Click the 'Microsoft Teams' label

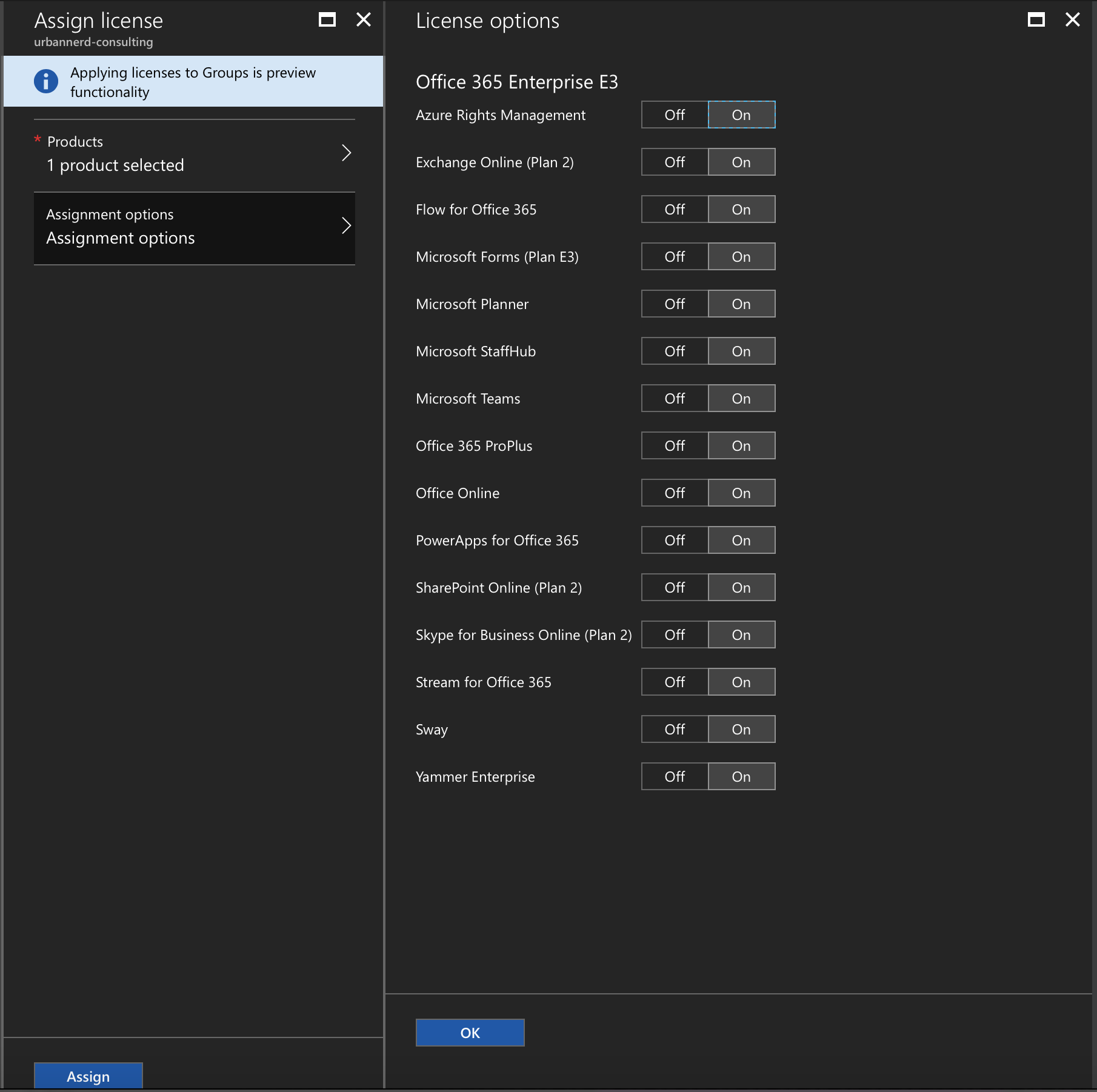point(468,398)
